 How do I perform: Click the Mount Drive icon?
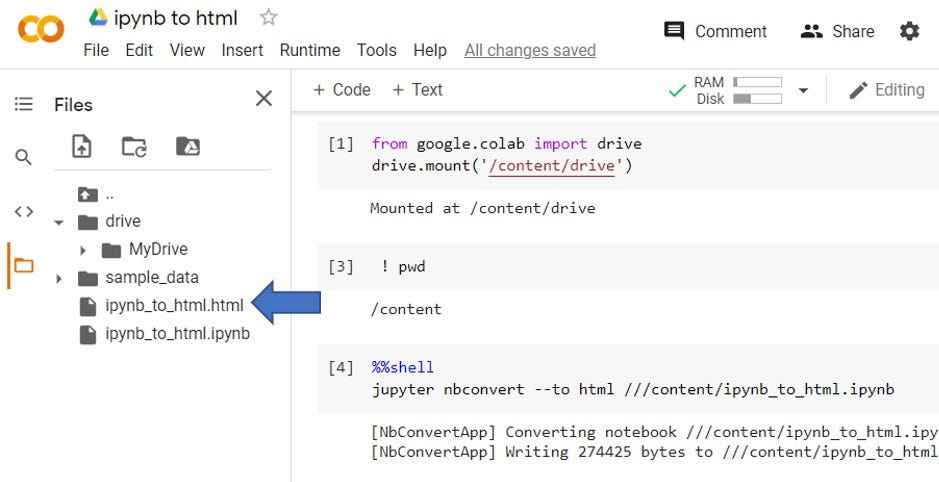click(x=188, y=147)
